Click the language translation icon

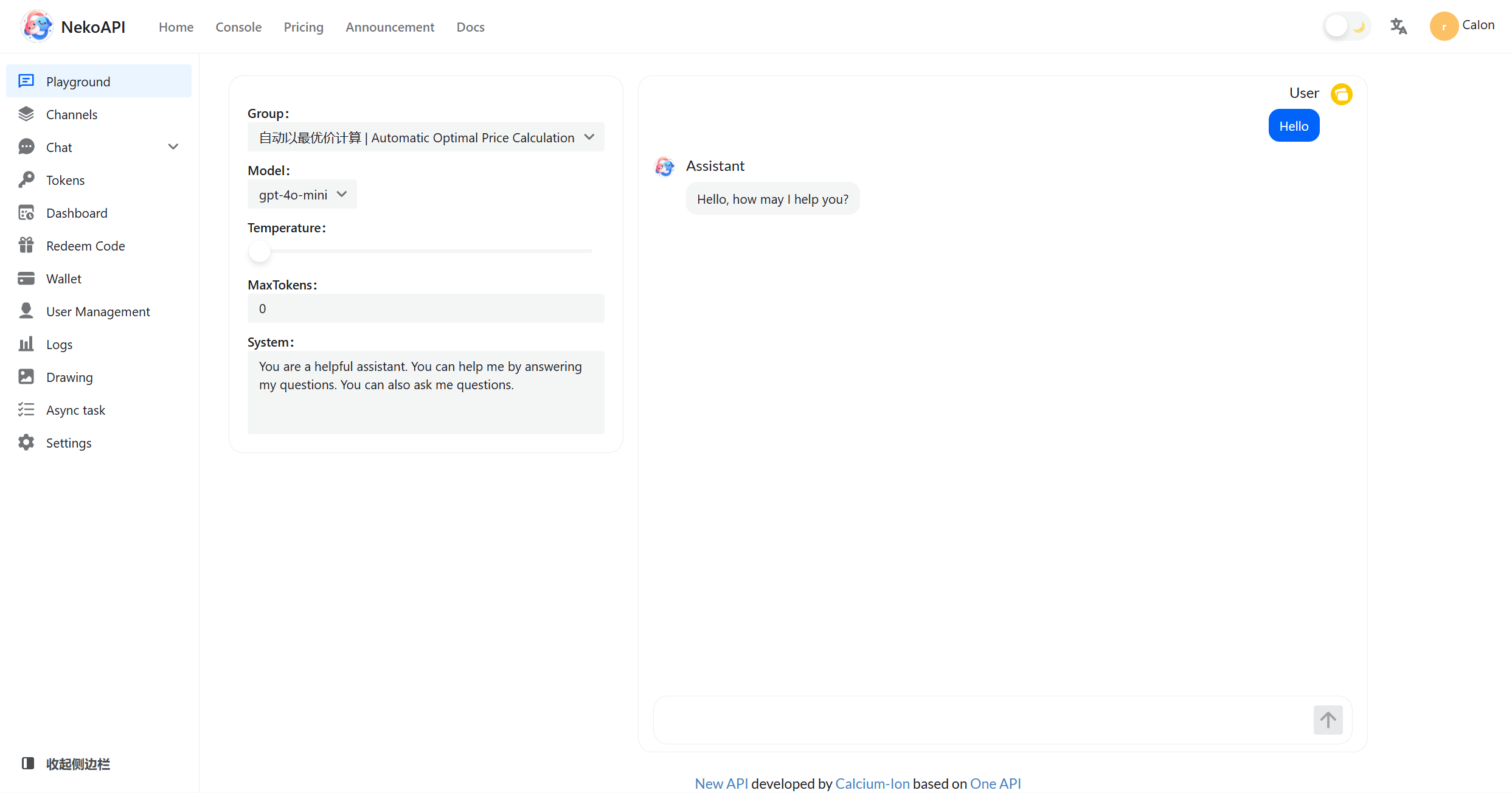pyautogui.click(x=1398, y=26)
